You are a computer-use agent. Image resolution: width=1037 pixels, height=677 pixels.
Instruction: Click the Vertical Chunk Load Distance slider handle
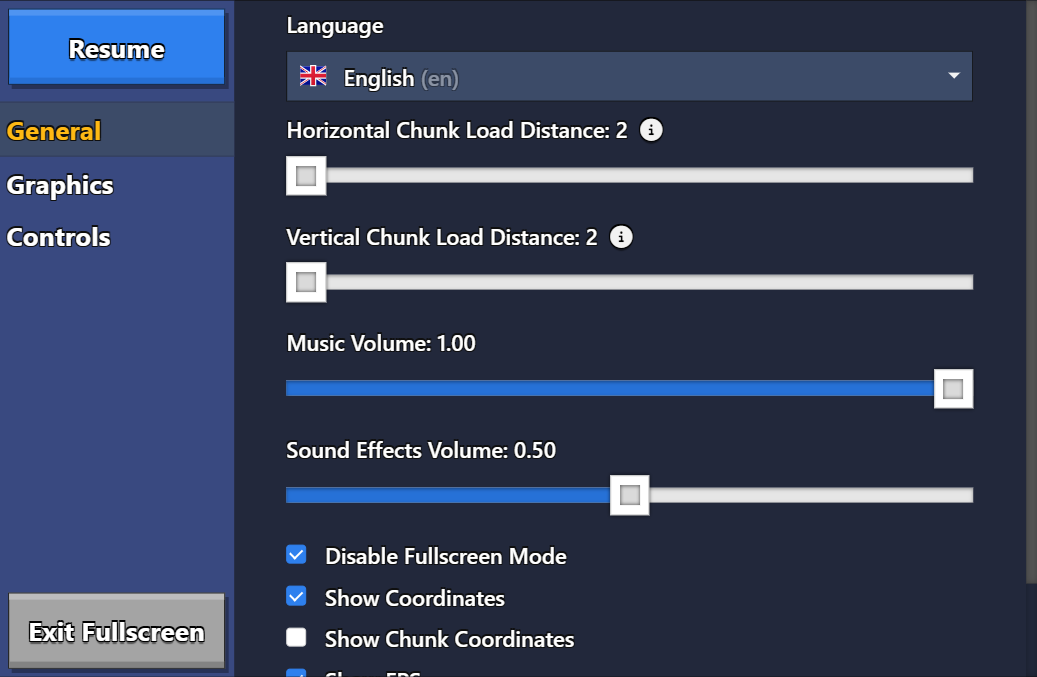305,282
